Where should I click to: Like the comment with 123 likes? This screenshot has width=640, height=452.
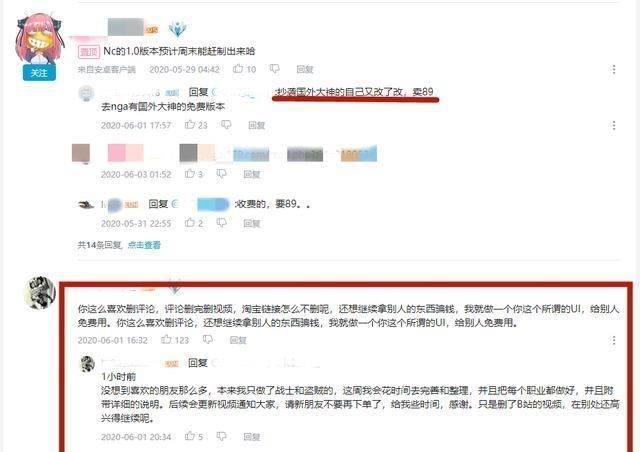(x=166, y=339)
